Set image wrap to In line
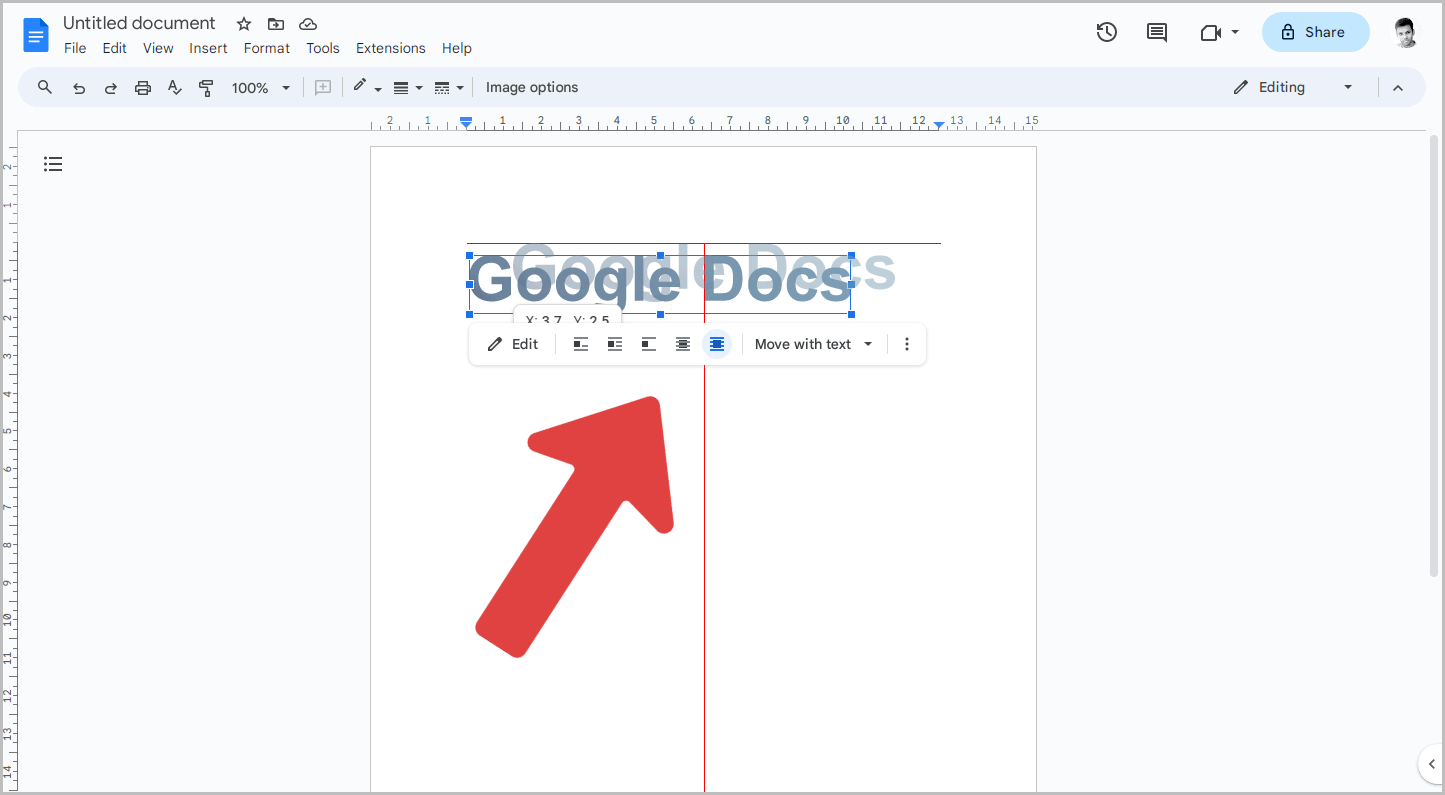The image size is (1445, 795). (x=581, y=344)
